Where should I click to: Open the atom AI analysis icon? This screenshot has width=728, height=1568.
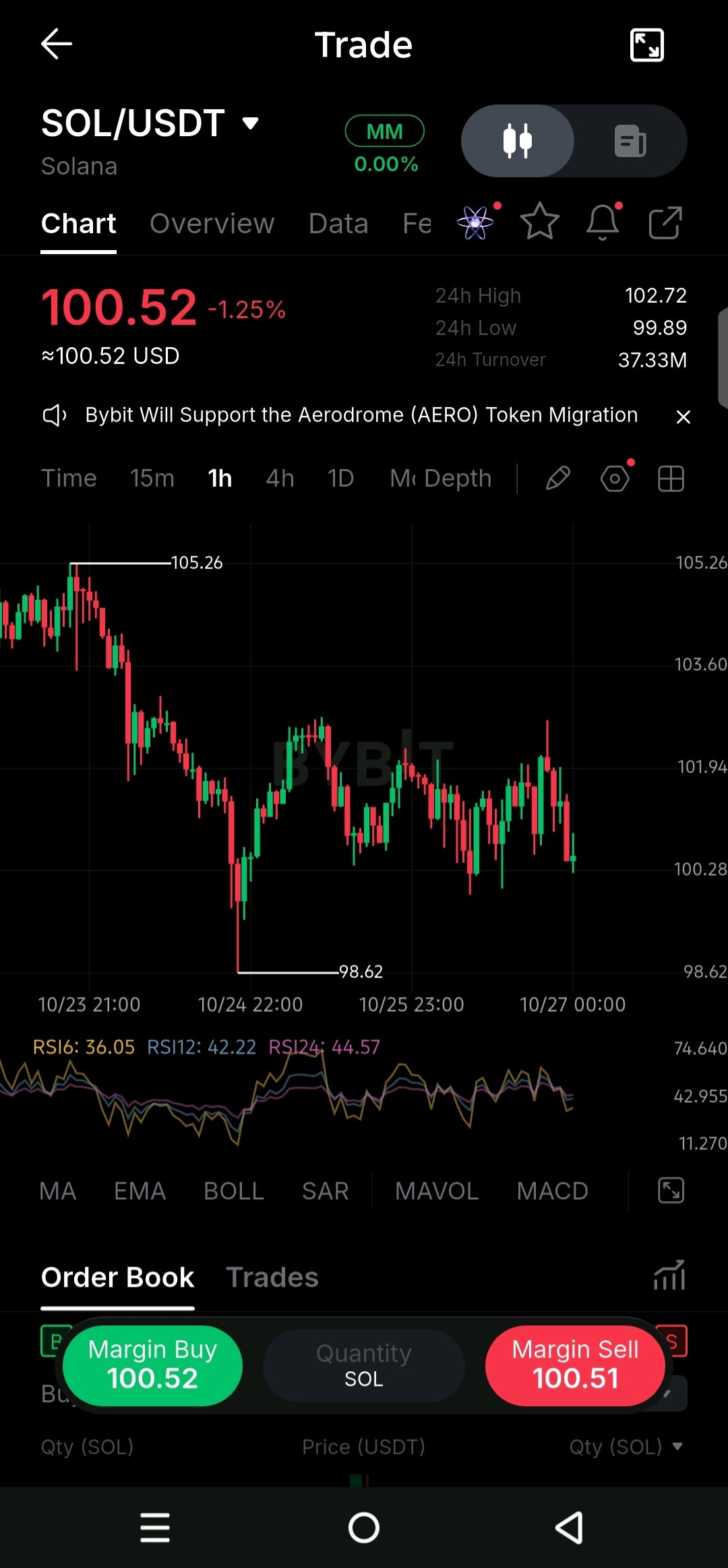tap(475, 222)
